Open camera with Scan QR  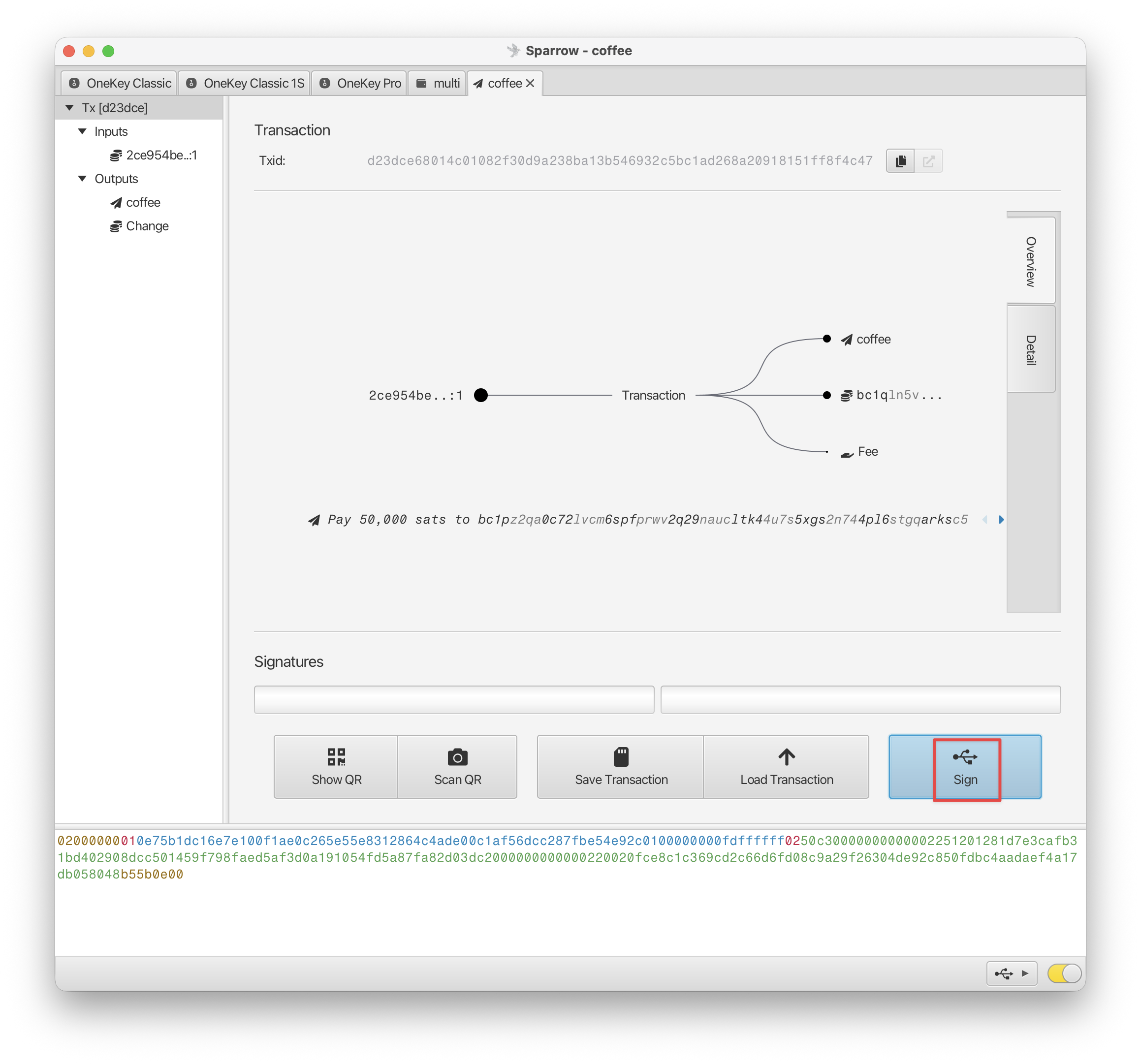point(457,766)
